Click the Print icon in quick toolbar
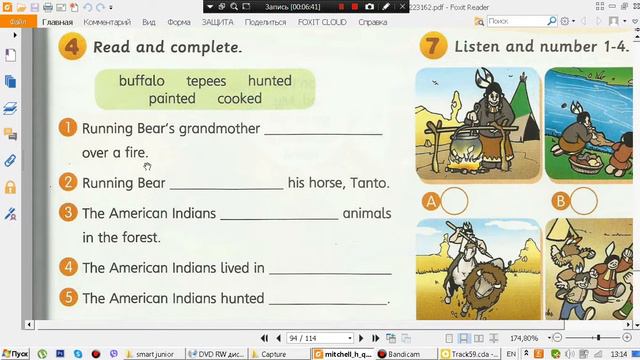The image size is (640, 360). [x=48, y=7]
